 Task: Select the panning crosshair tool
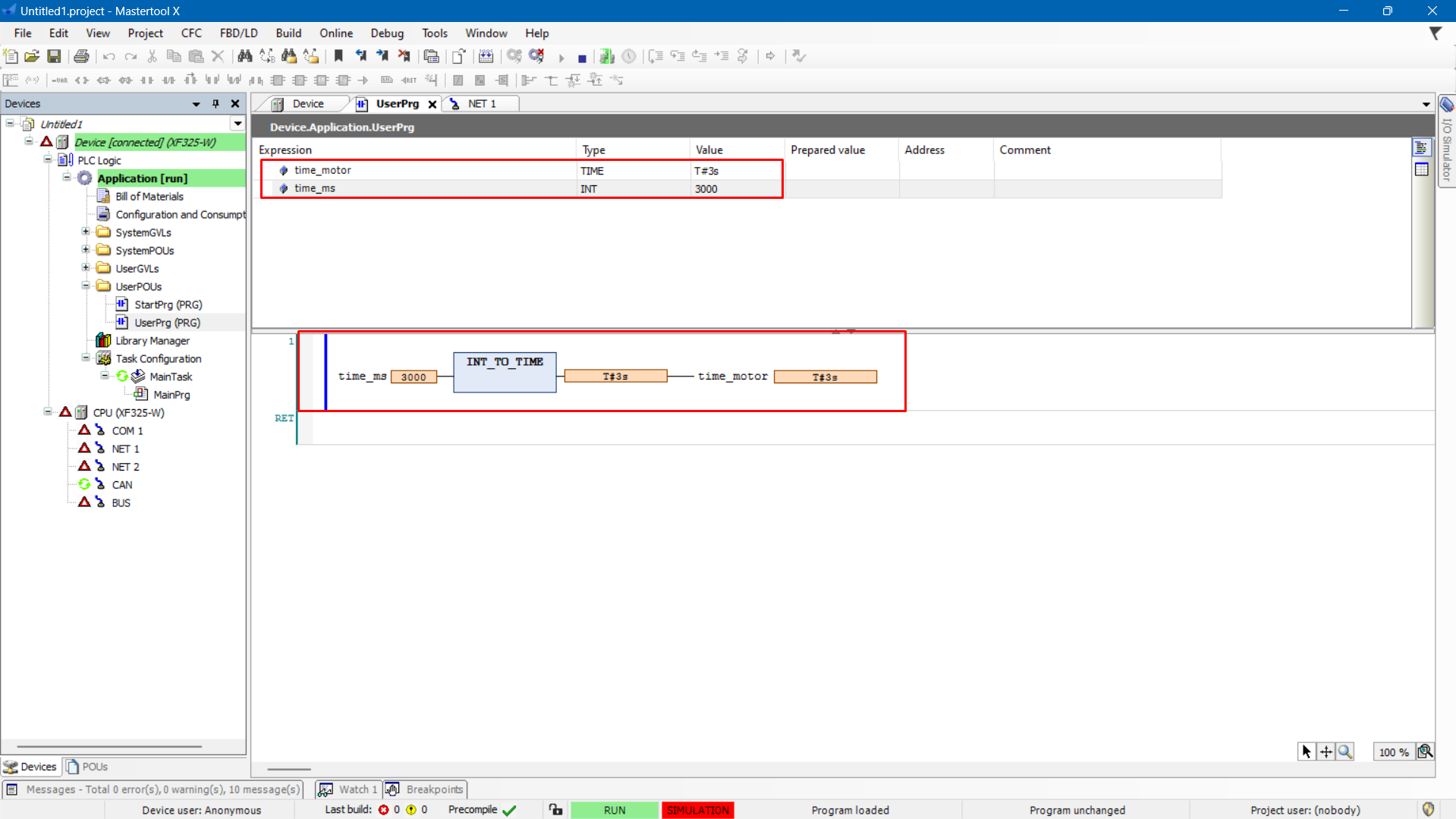pyautogui.click(x=1325, y=751)
